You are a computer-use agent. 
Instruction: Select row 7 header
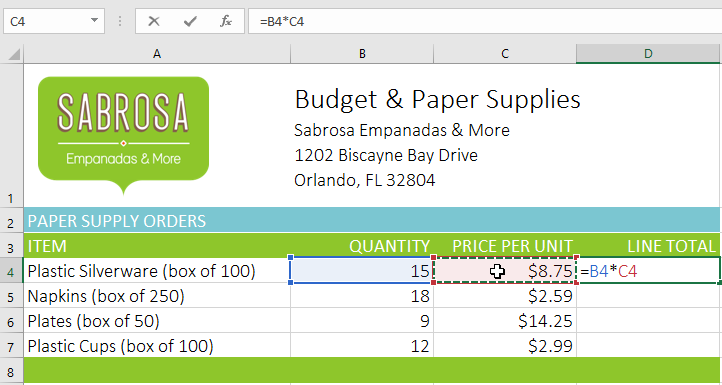pyautogui.click(x=12, y=346)
